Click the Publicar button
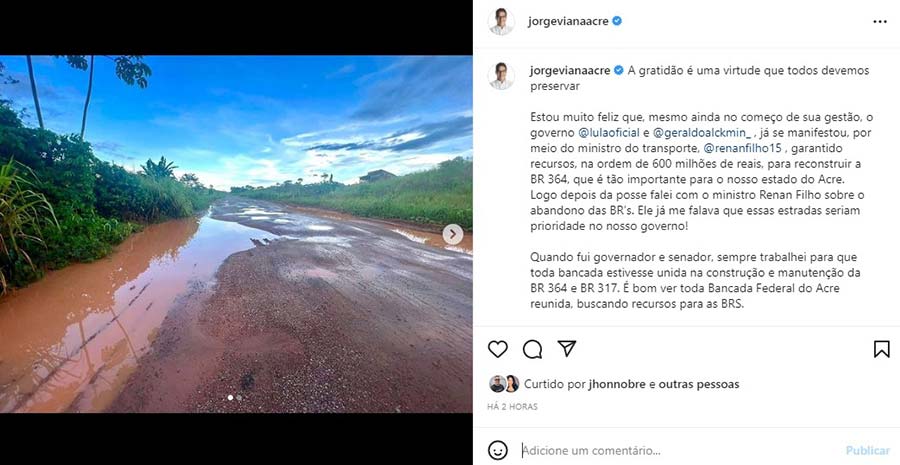 [868, 451]
